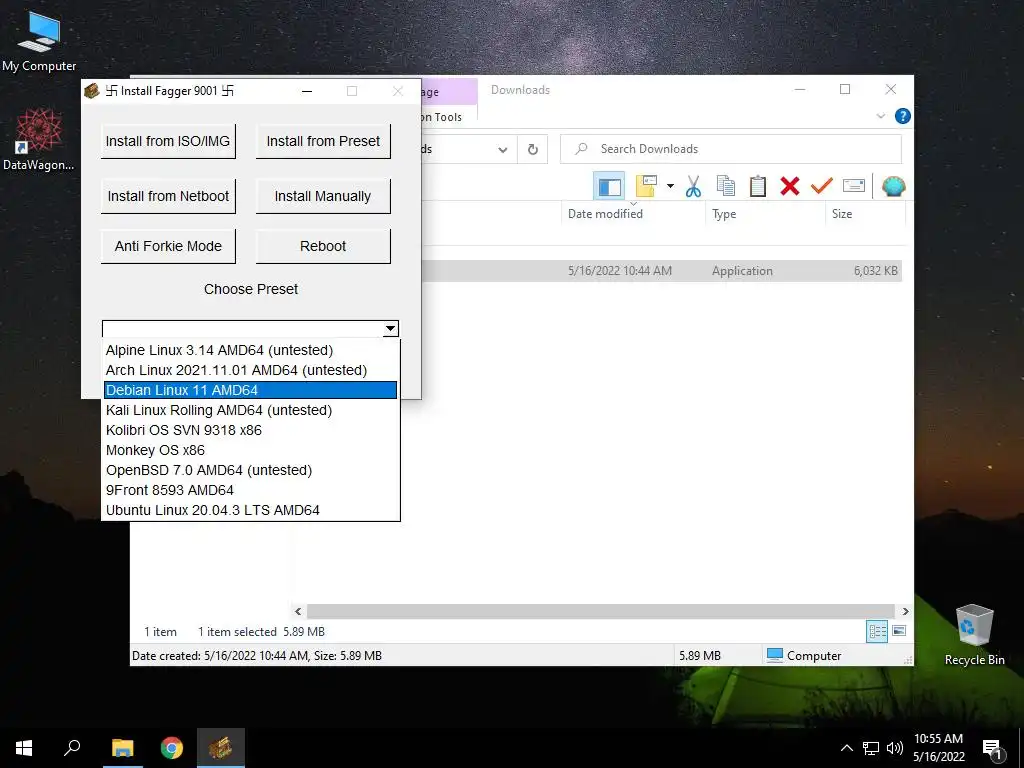Open the volume speaker icon

(895, 748)
